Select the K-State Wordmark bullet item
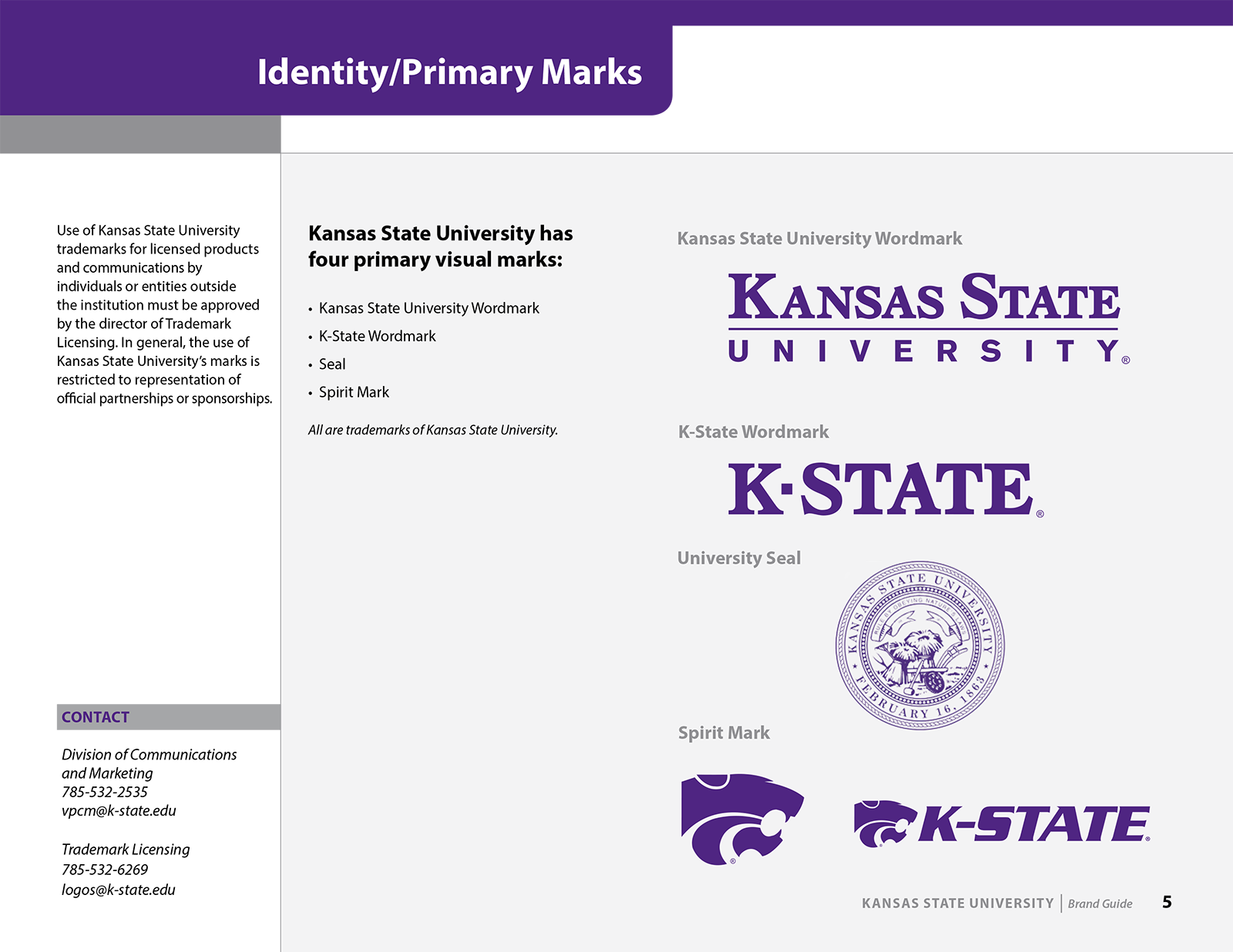Viewport: 1233px width, 952px height. [x=377, y=336]
